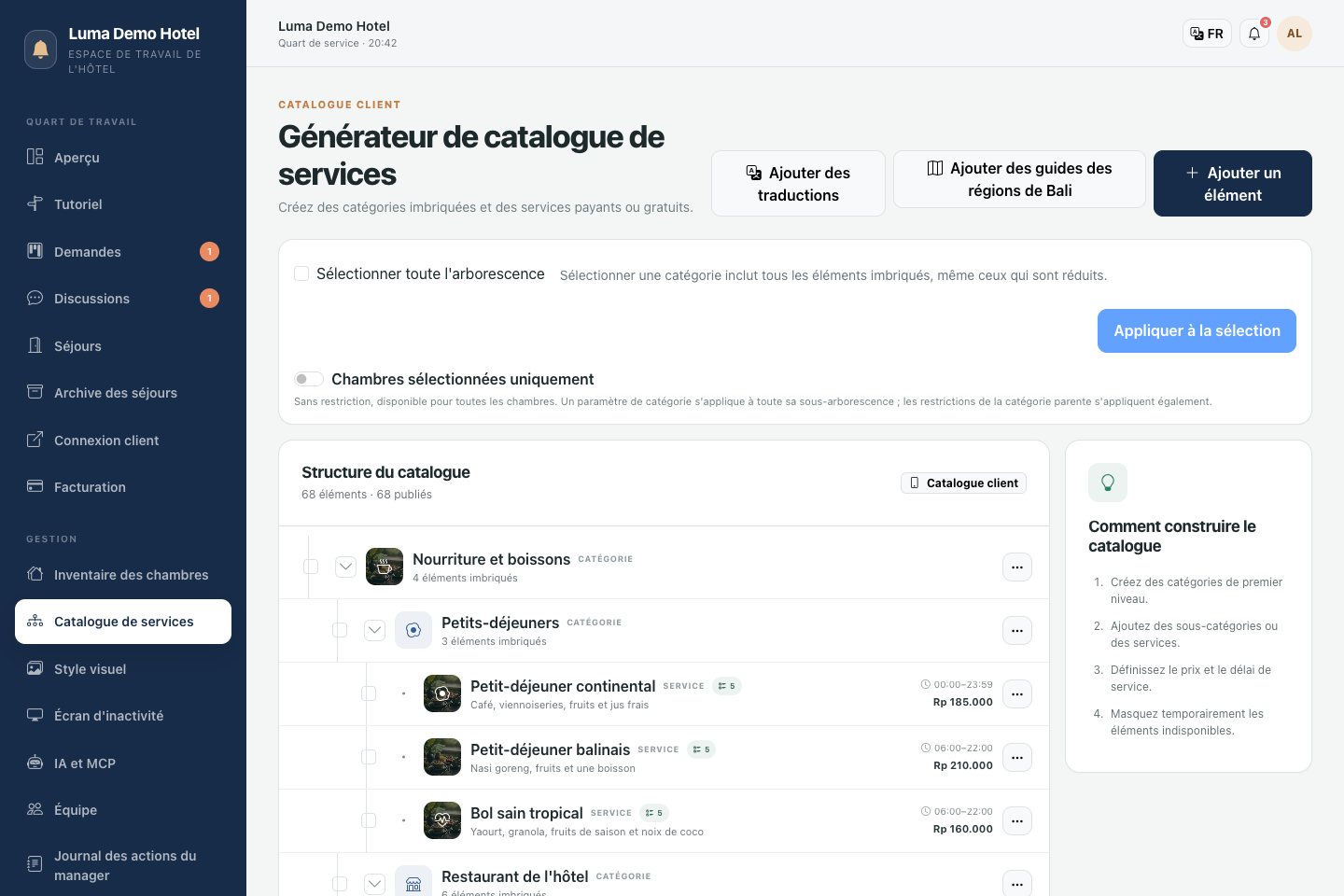Click Petit-déjeuner balinais thumbnail image
Image resolution: width=1344 pixels, height=896 pixels.
tap(442, 757)
